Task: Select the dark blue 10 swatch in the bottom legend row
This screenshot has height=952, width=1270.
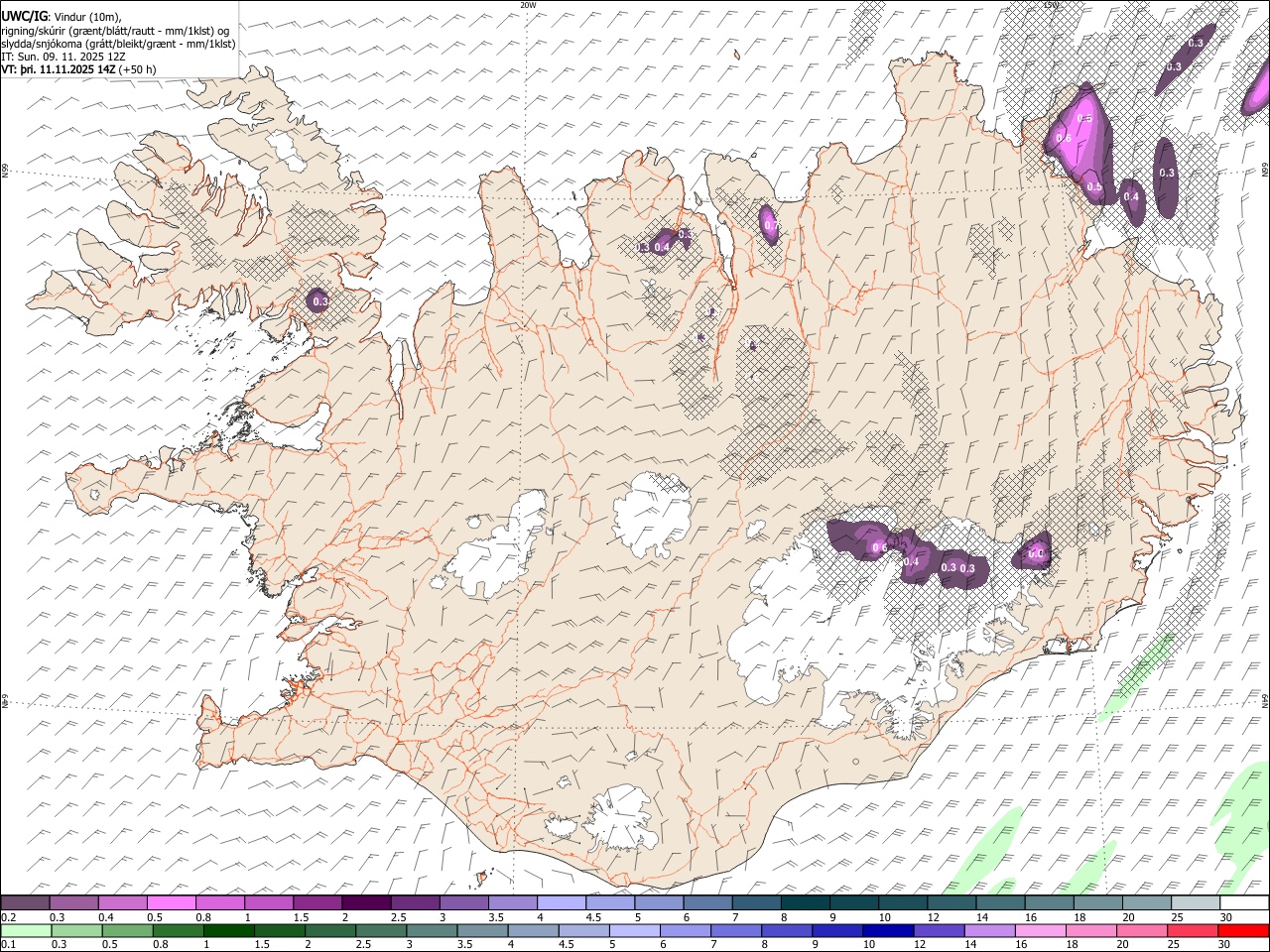Action: click(887, 930)
